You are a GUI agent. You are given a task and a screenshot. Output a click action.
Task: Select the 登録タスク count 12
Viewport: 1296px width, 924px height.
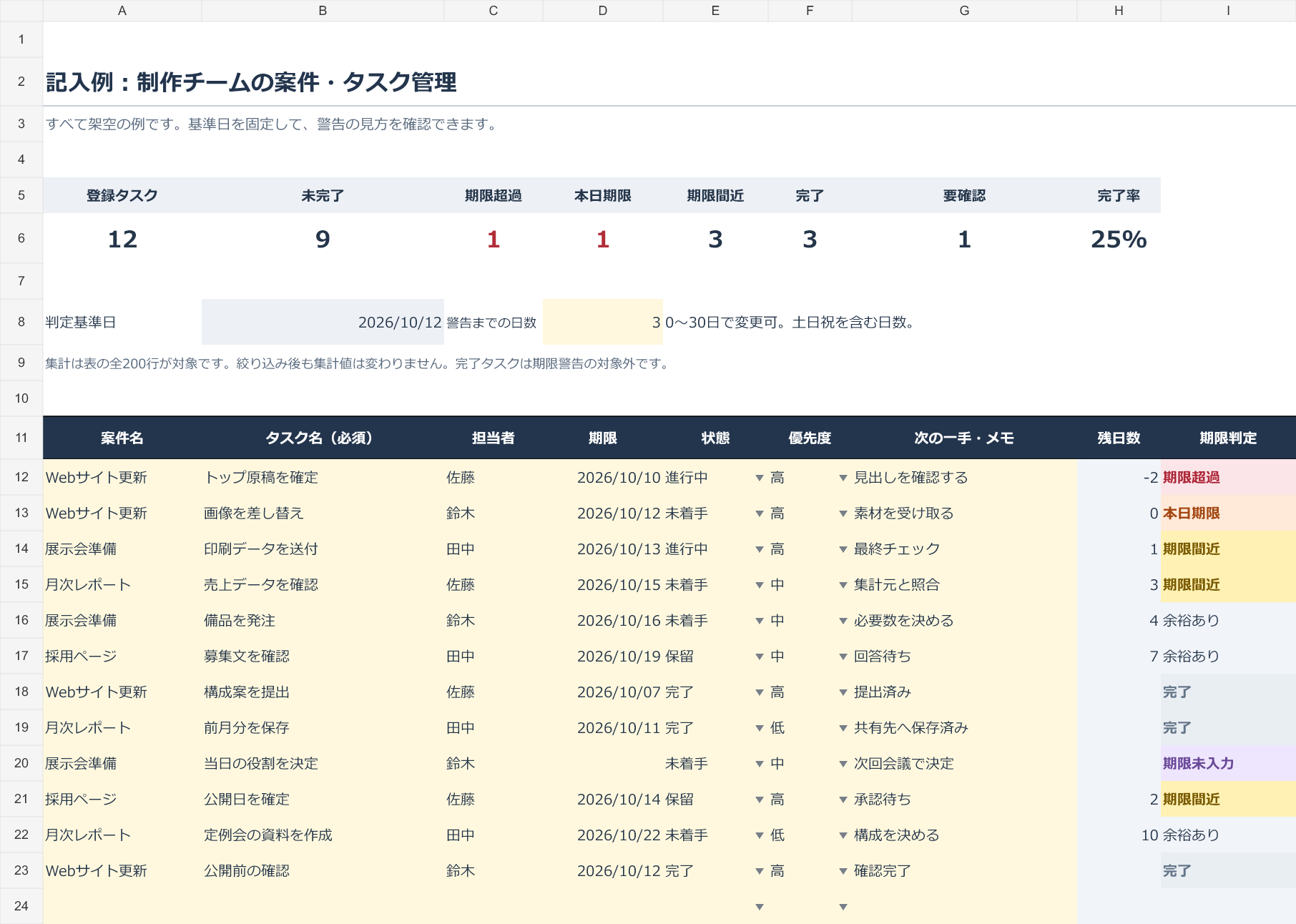[122, 239]
